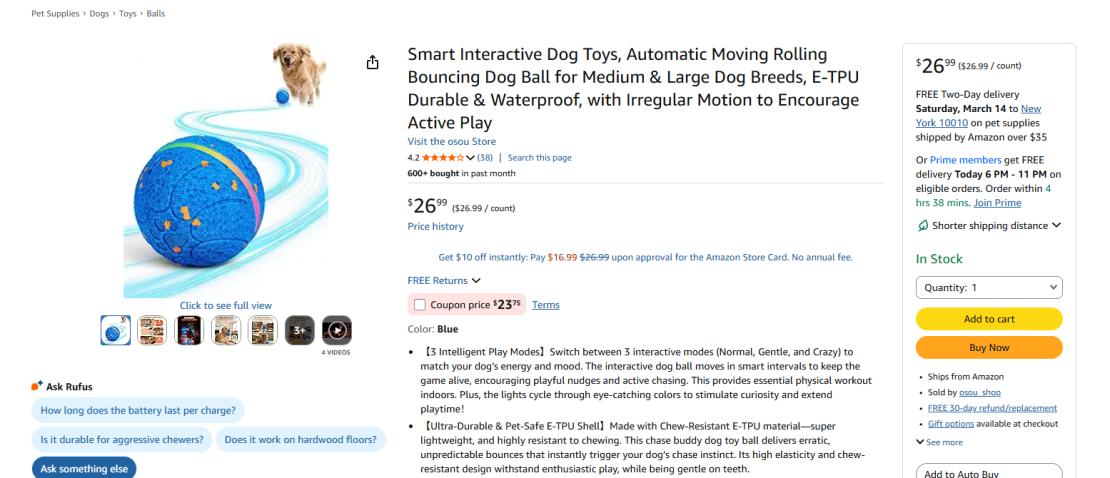Viewport: 1110px width, 478px height.
Task: Open the 4 videos thumbnail
Action: (x=338, y=329)
